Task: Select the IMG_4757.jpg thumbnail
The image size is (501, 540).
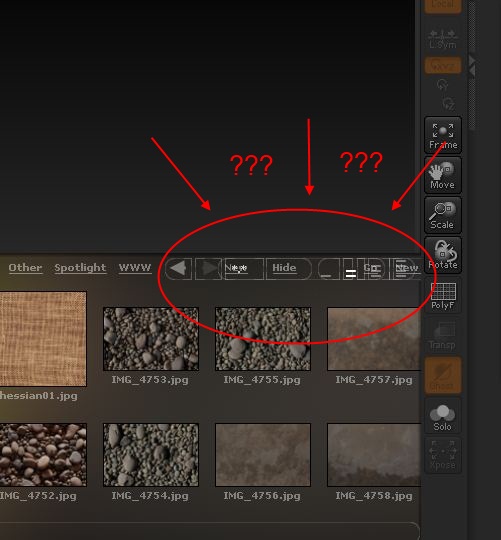Action: 374,339
